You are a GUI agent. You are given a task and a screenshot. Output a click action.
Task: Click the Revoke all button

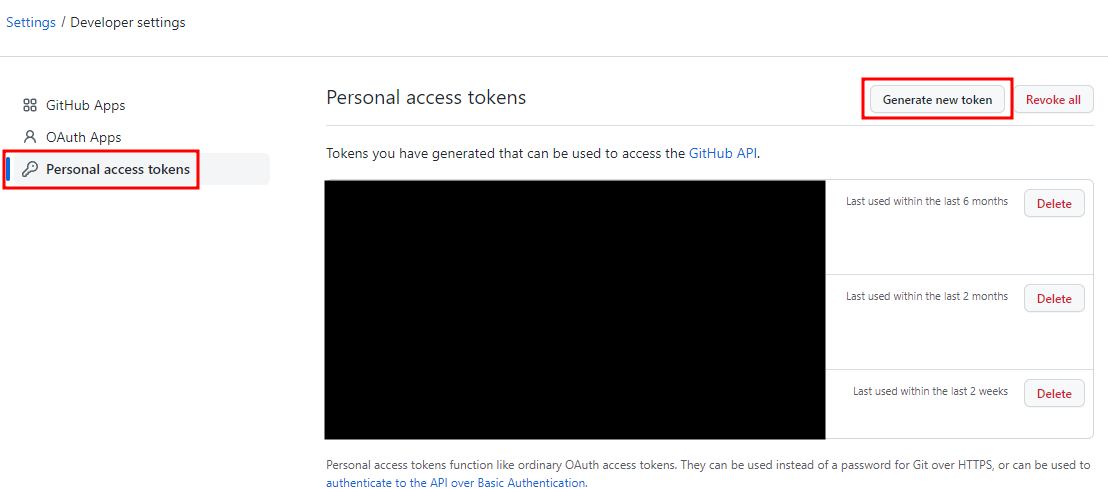(x=1053, y=100)
